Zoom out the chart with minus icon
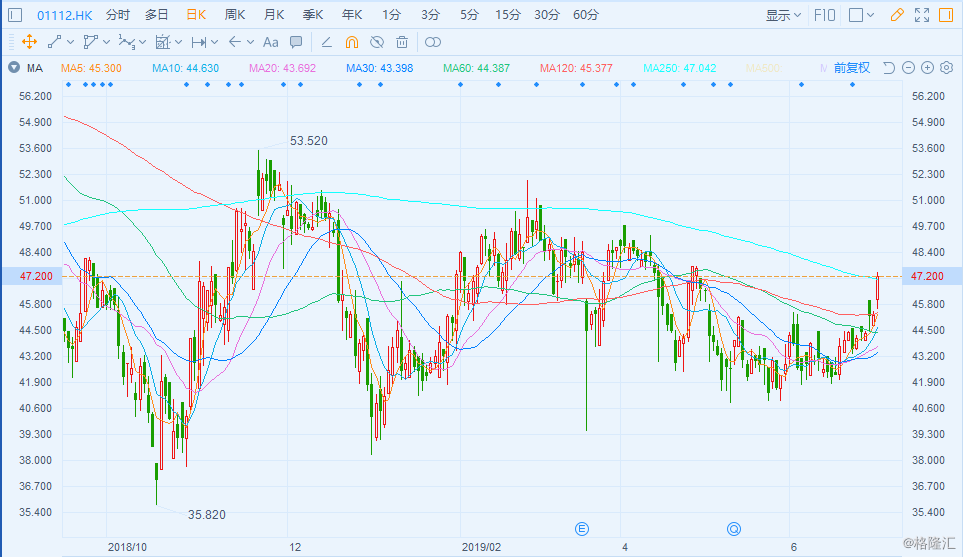 pyautogui.click(x=908, y=68)
